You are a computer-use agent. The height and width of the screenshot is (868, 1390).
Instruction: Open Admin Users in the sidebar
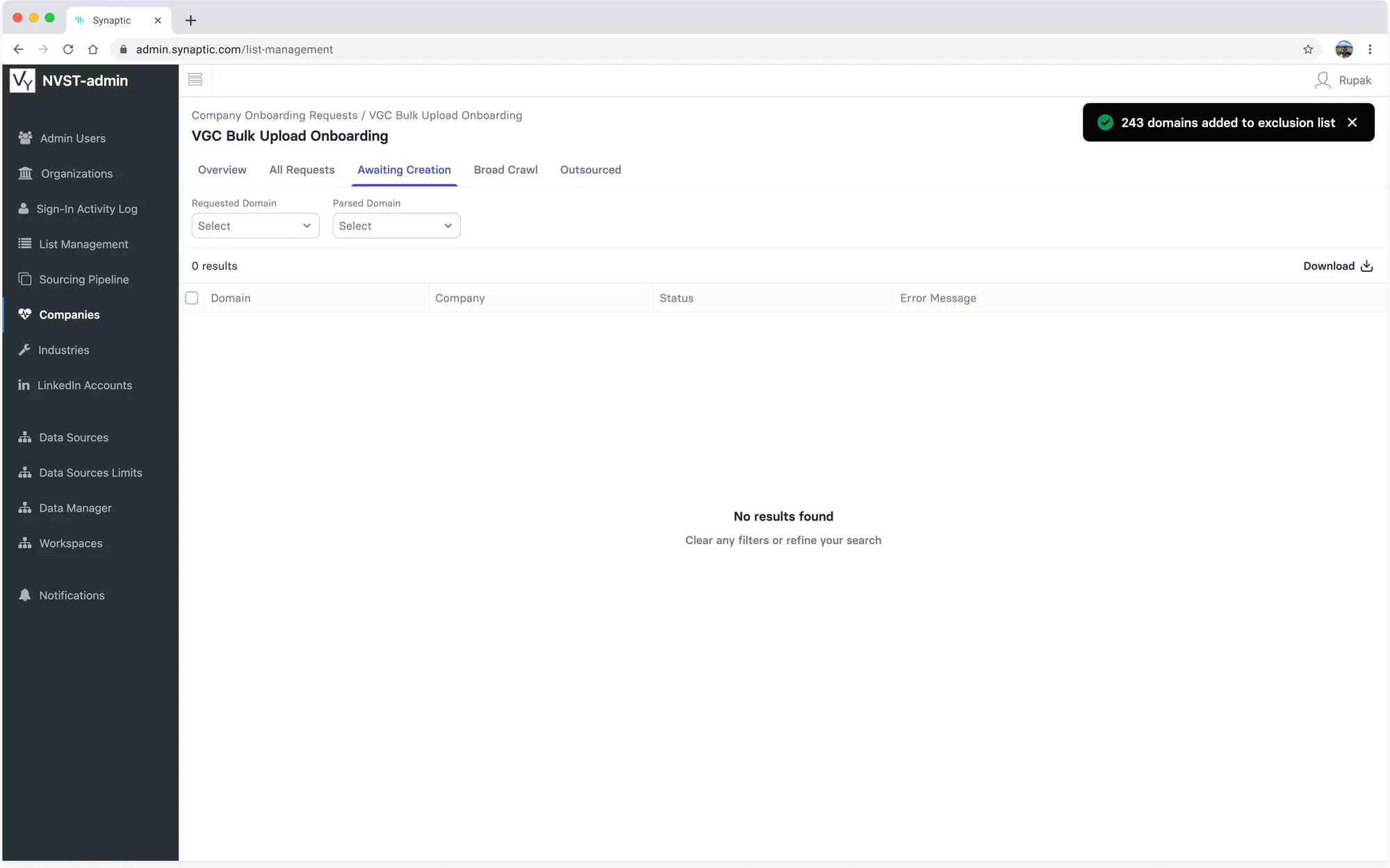72,138
